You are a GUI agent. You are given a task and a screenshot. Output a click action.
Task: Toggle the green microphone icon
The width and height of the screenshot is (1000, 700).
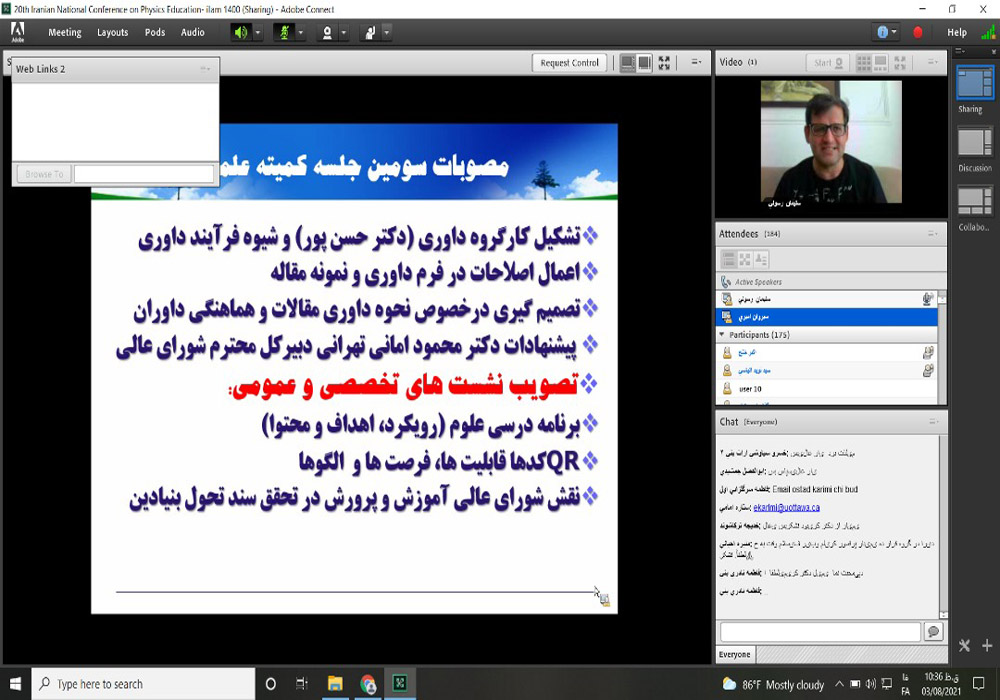pos(284,32)
